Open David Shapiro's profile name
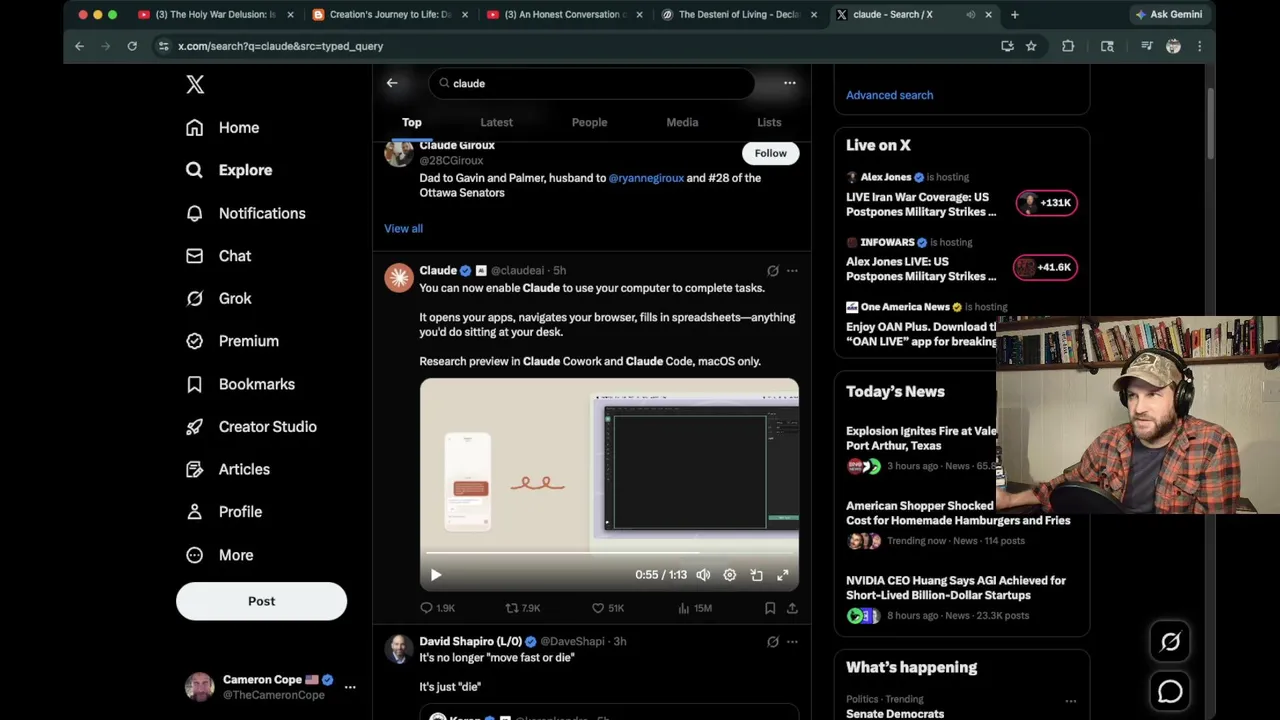 tap(470, 642)
